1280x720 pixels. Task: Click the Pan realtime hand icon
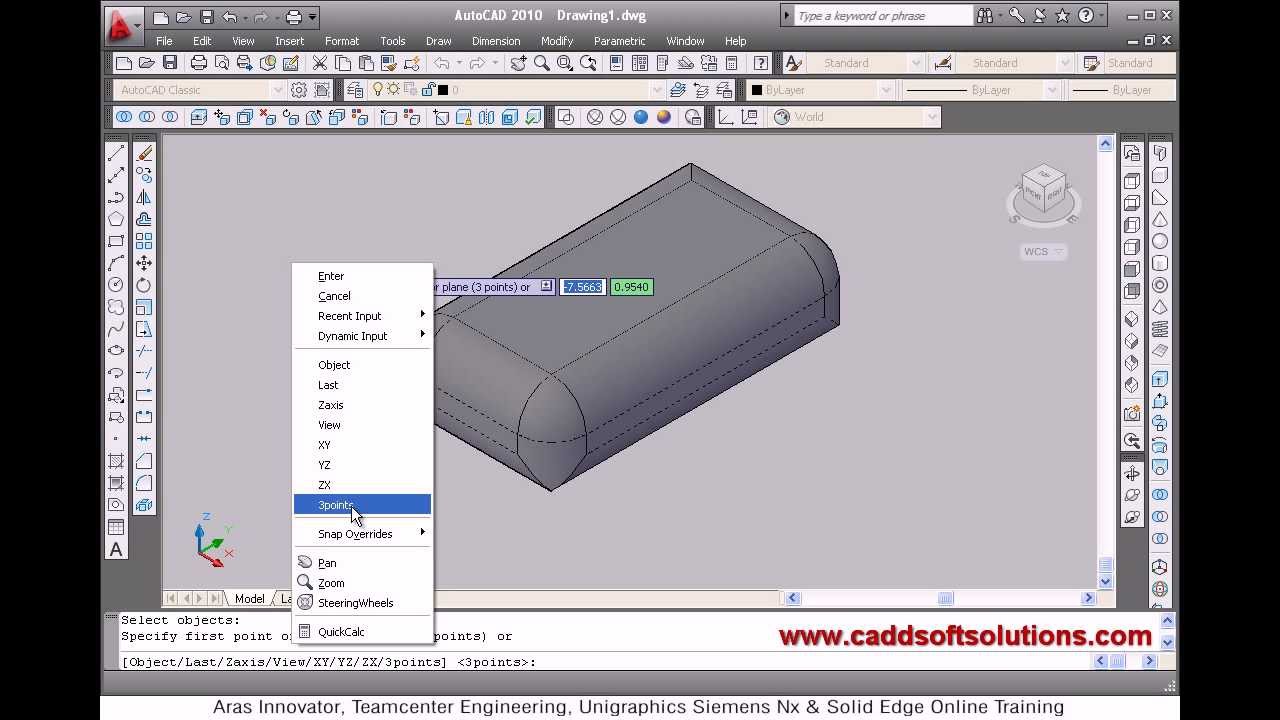click(x=519, y=63)
